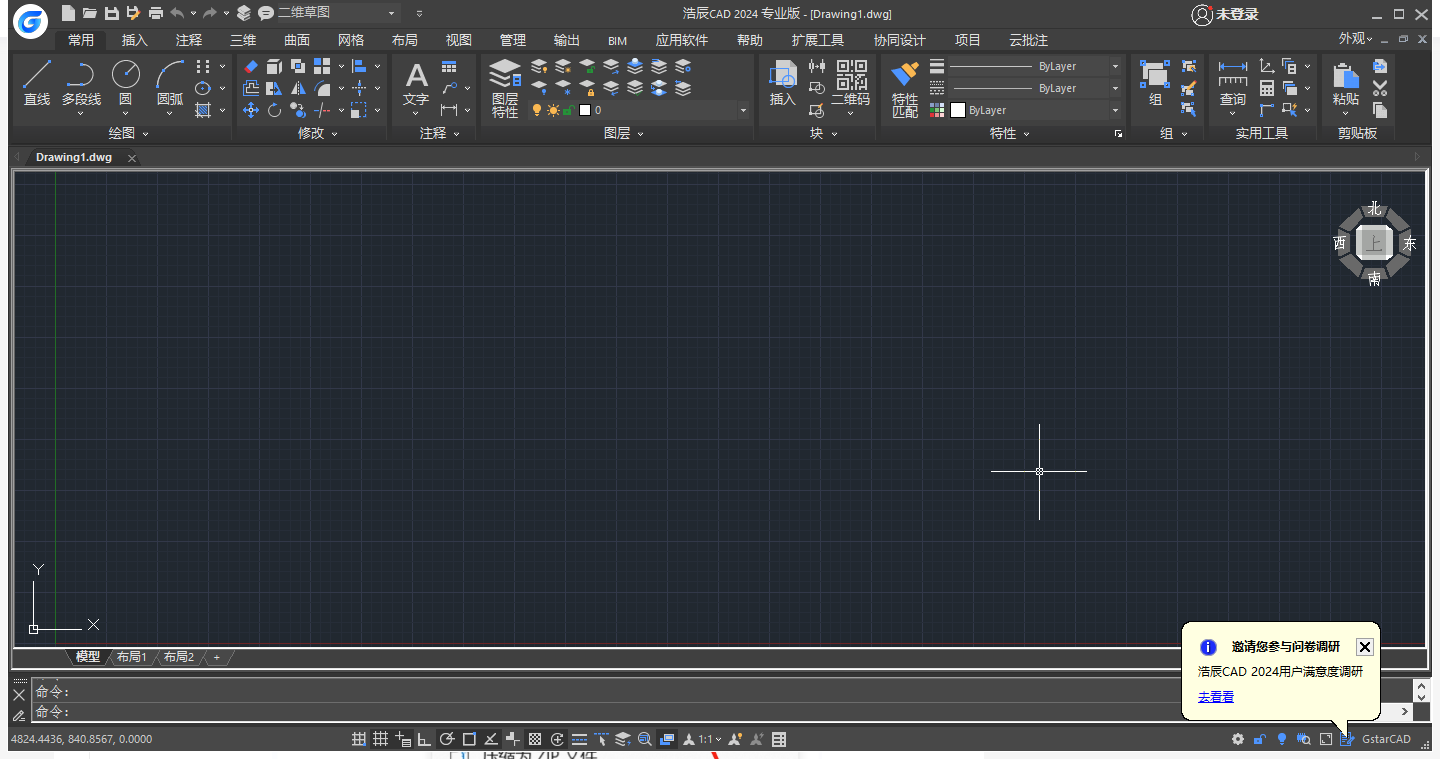The width and height of the screenshot is (1440, 759).
Task: Open the 二维草图 workspace dropdown
Action: (392, 13)
